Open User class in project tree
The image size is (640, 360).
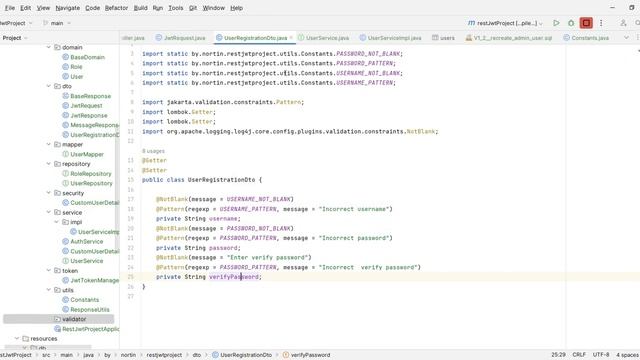73,77
